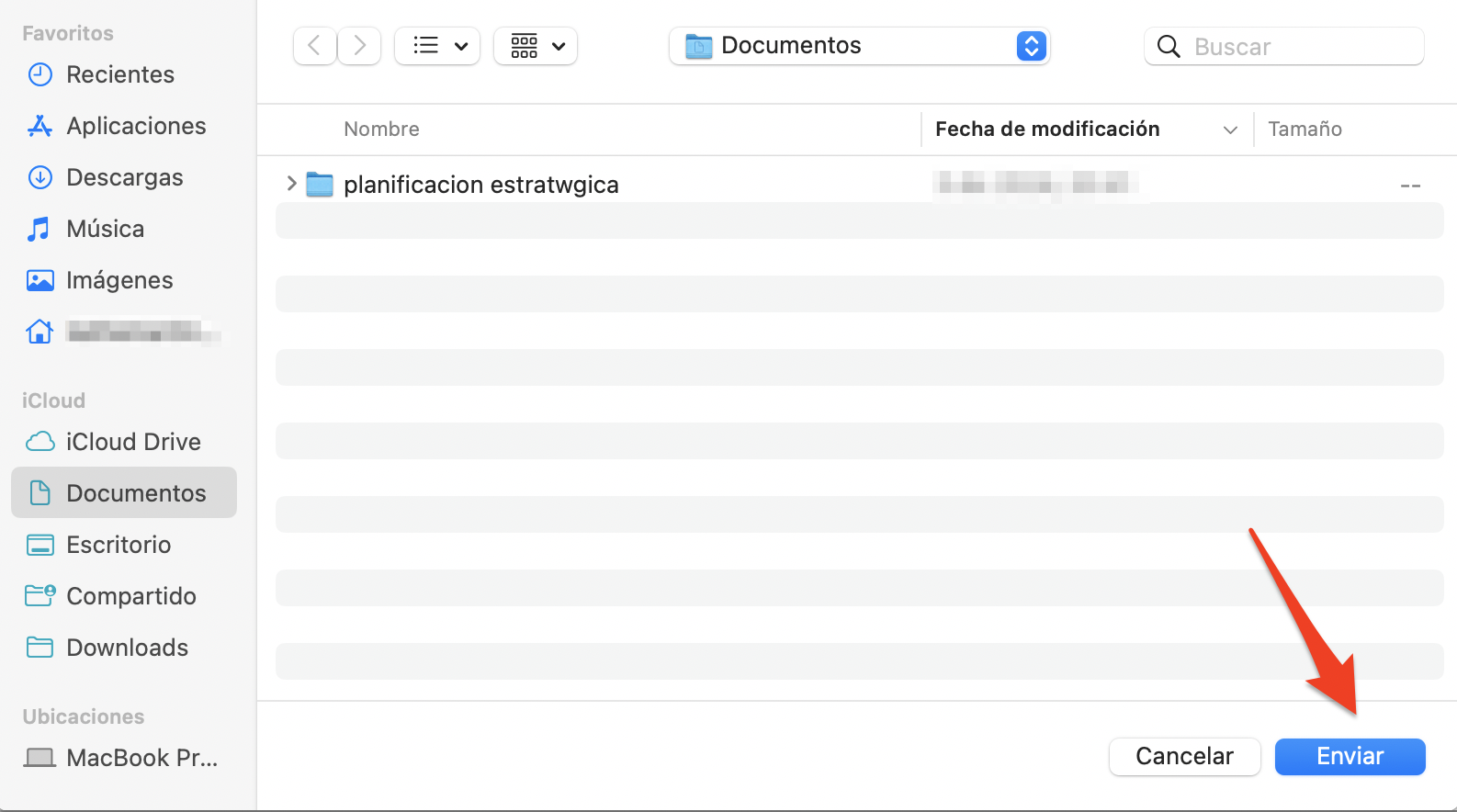Viewport: 1457px width, 812px height.
Task: Expand the planificacion estratwgica folder
Action: (x=291, y=184)
